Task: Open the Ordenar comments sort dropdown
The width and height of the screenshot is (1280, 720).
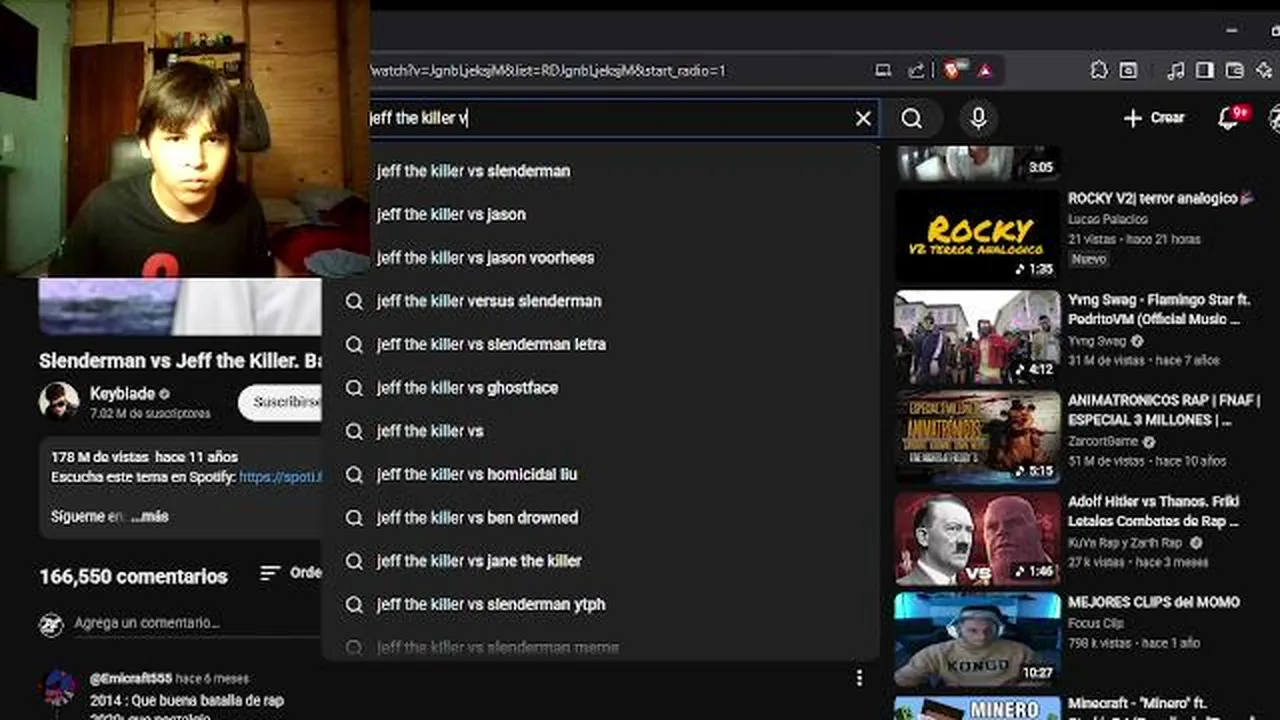Action: [x=291, y=573]
